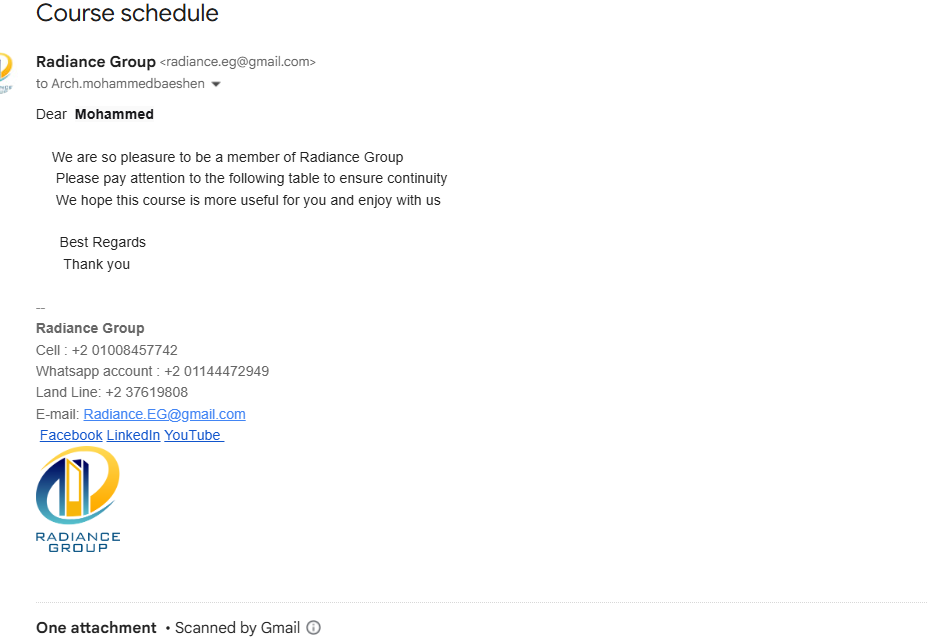Open the YouTube link in signature
The image size is (928, 639).
tap(193, 435)
